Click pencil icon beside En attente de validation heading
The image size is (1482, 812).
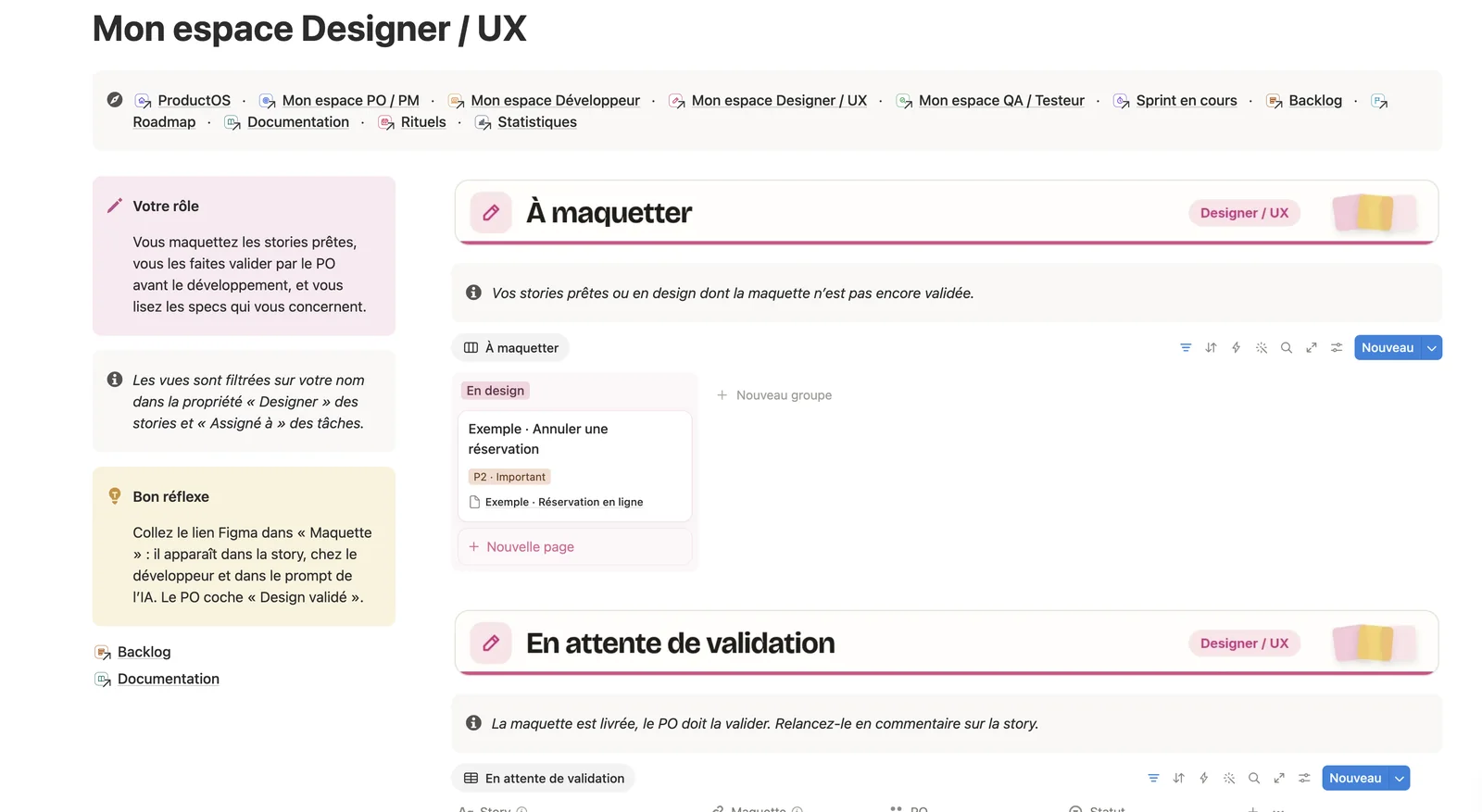(491, 643)
